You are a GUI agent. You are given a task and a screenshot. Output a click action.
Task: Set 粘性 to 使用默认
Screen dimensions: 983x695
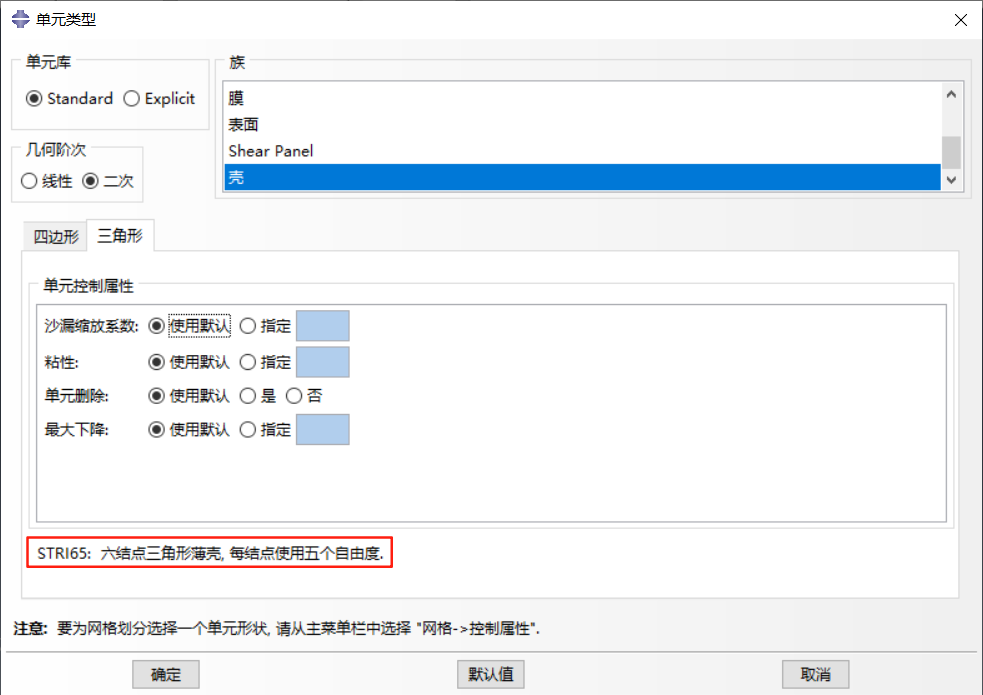coord(158,361)
